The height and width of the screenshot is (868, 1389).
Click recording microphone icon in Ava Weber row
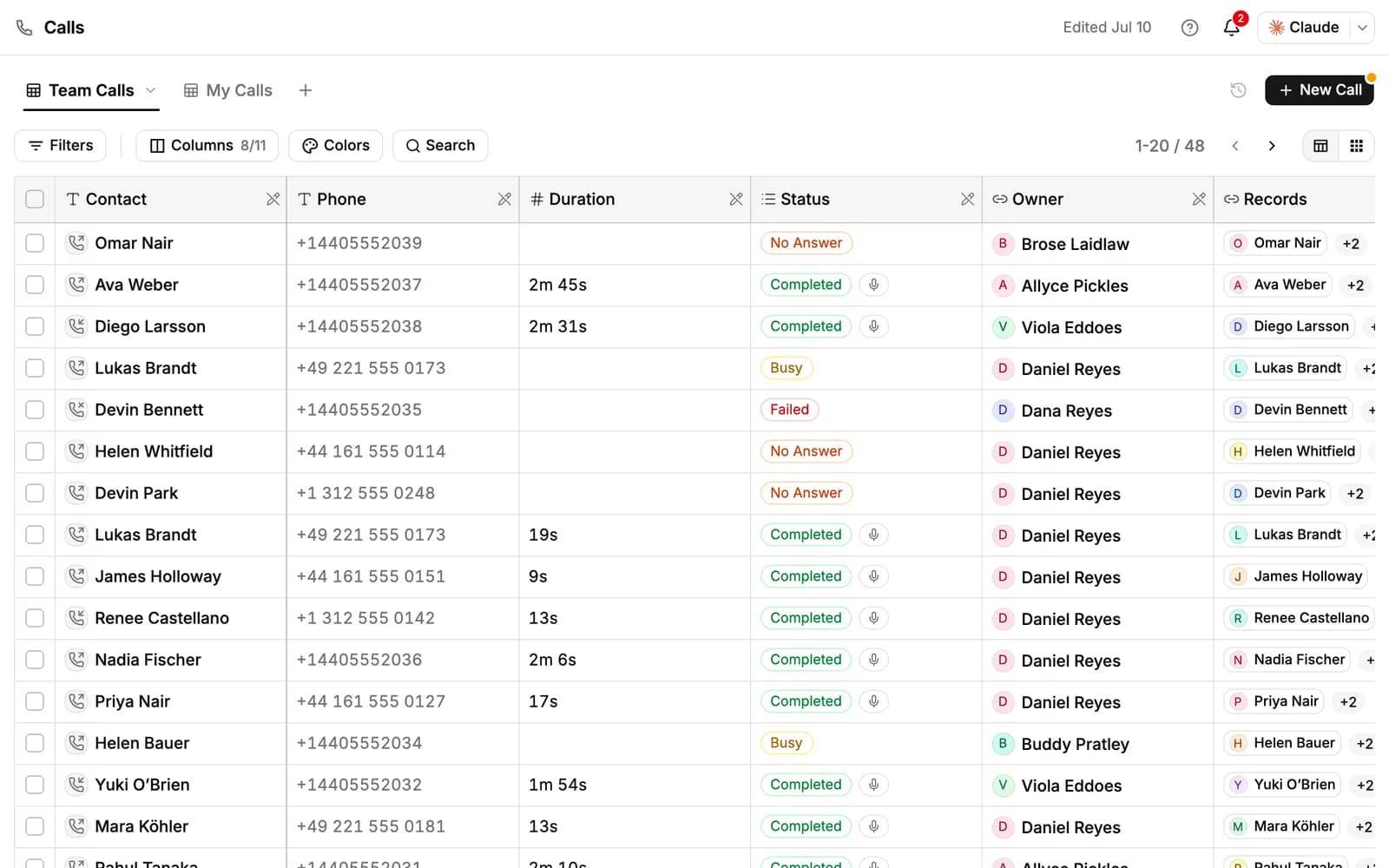(874, 285)
